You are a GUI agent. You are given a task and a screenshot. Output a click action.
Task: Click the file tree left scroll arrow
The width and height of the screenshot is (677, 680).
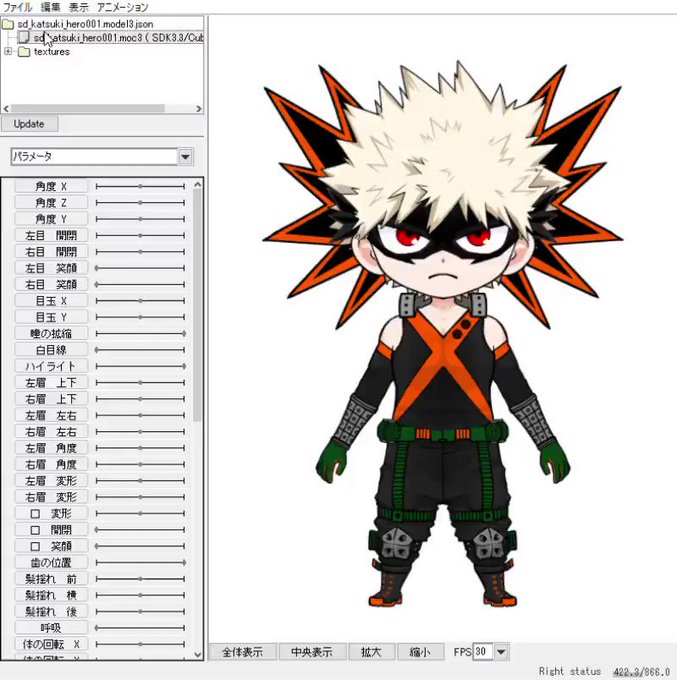pyautogui.click(x=6, y=108)
